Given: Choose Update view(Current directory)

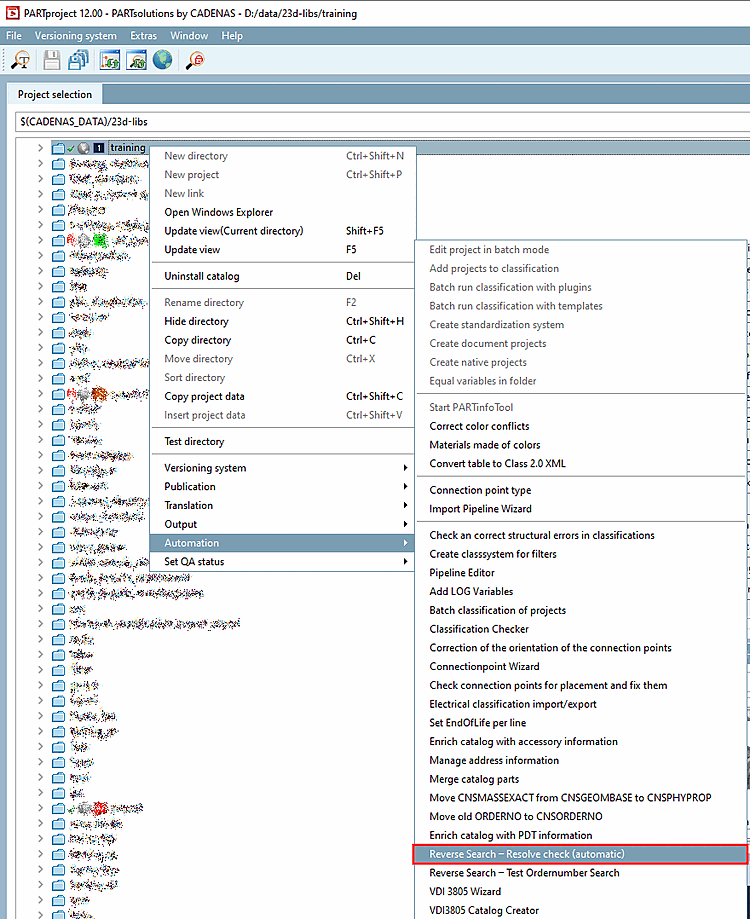Looking at the screenshot, I should 282,231.
